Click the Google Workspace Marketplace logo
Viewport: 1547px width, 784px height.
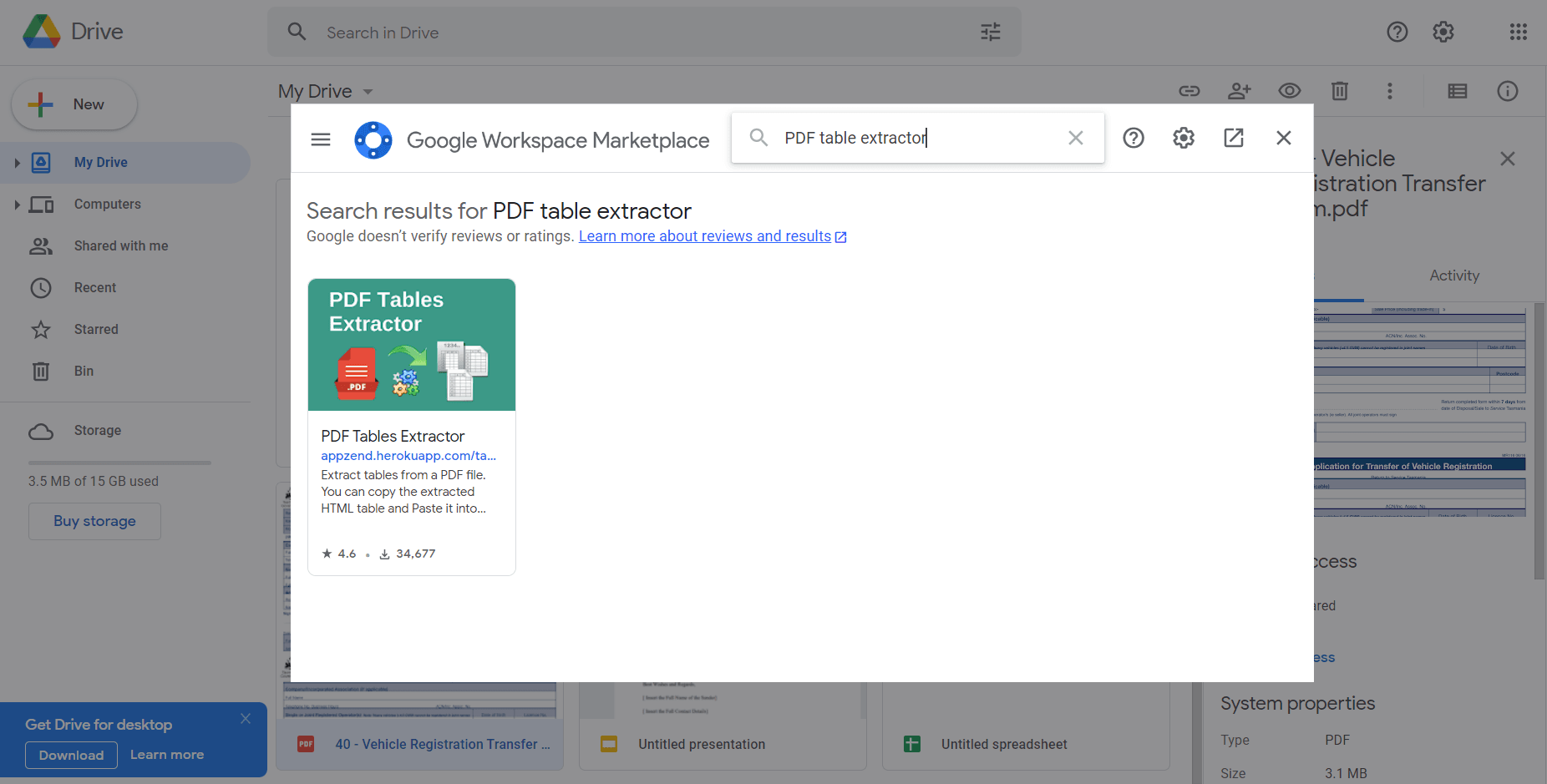click(x=373, y=139)
